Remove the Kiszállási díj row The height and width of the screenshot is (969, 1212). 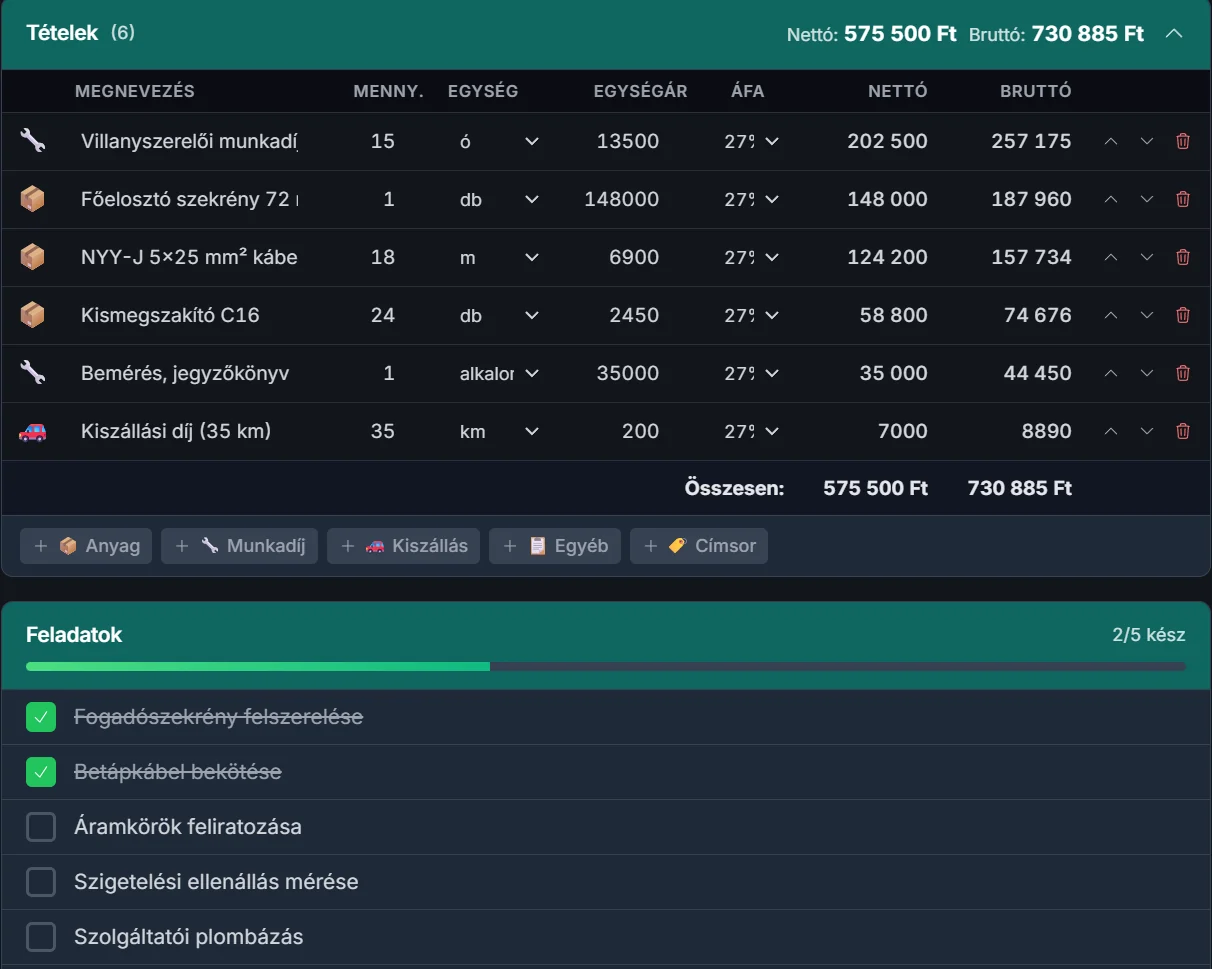[1183, 431]
